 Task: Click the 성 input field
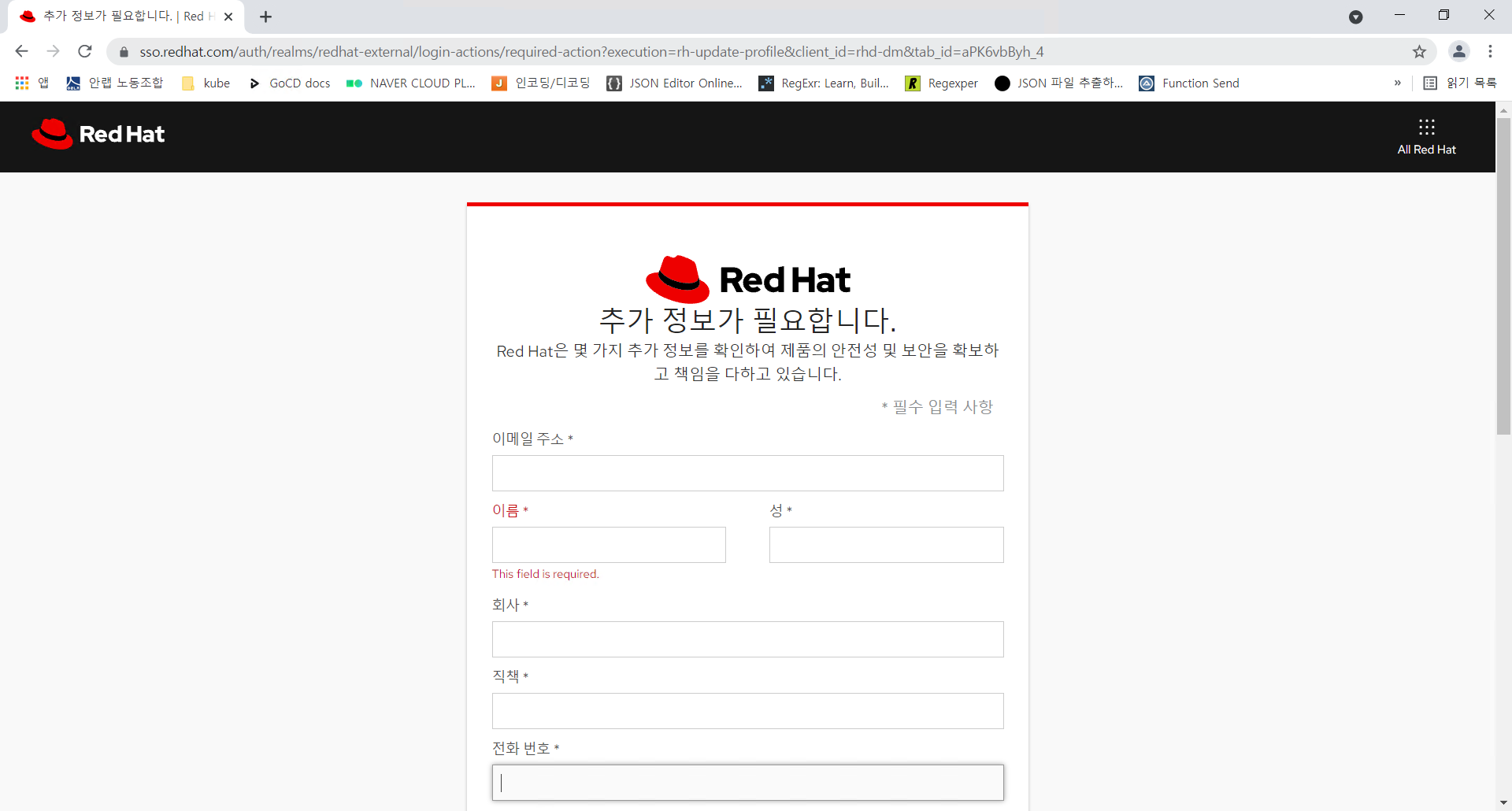[886, 545]
